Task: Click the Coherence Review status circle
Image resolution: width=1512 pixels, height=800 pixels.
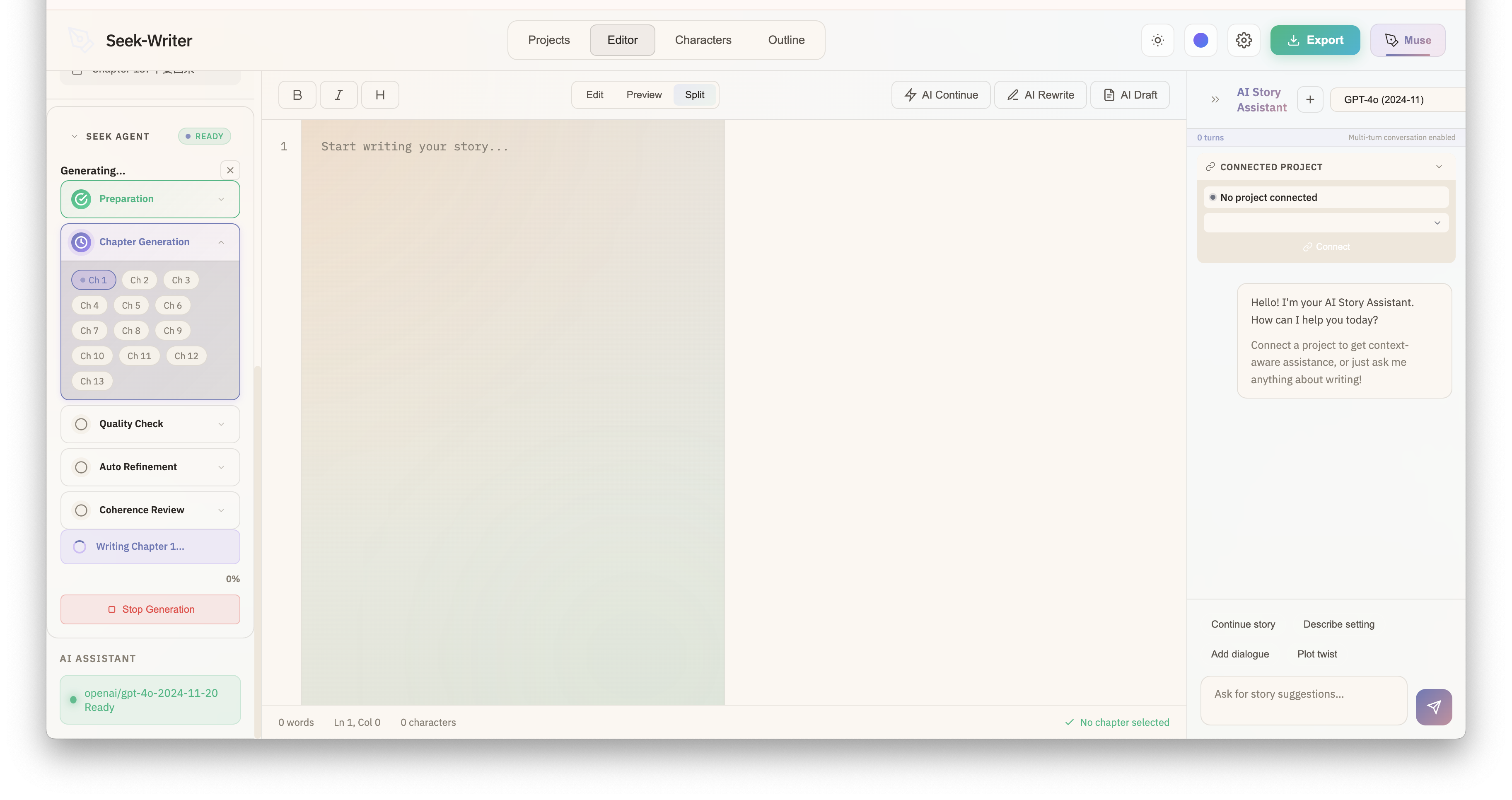Action: point(81,510)
